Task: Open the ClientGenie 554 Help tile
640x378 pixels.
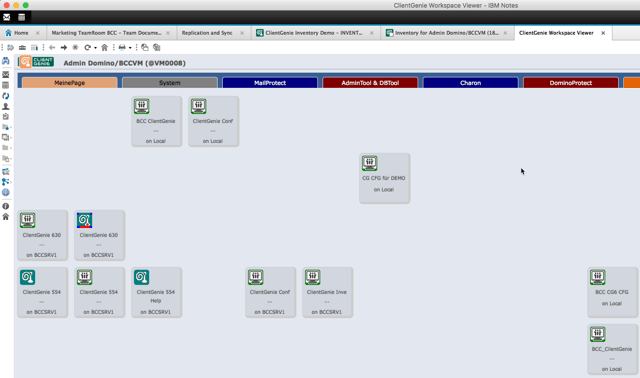Action: pyautogui.click(x=156, y=292)
